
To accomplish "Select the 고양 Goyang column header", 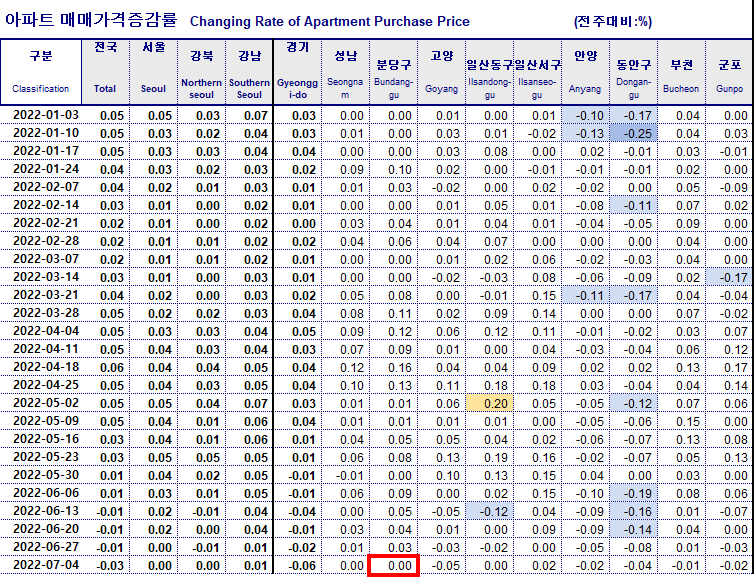I will (442, 72).
